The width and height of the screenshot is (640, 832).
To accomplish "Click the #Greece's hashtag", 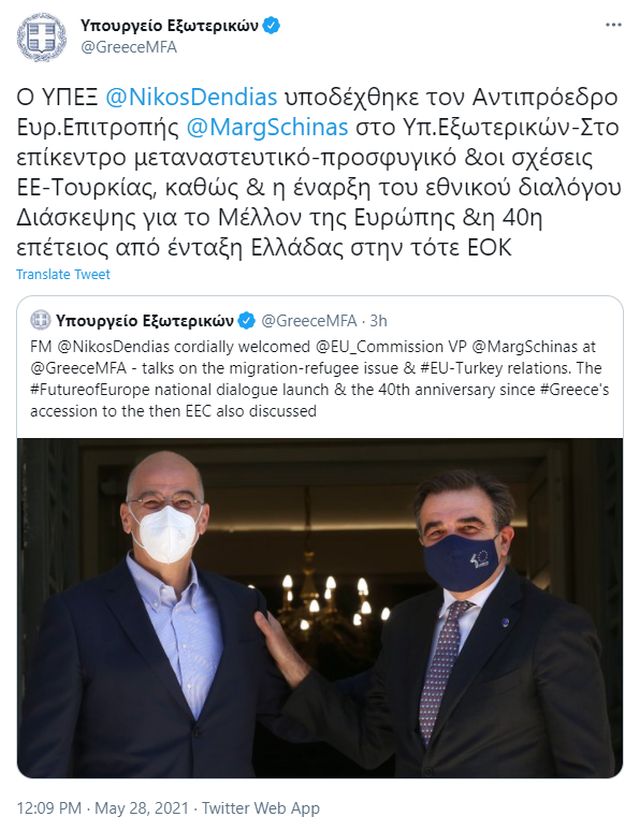I will 574,390.
